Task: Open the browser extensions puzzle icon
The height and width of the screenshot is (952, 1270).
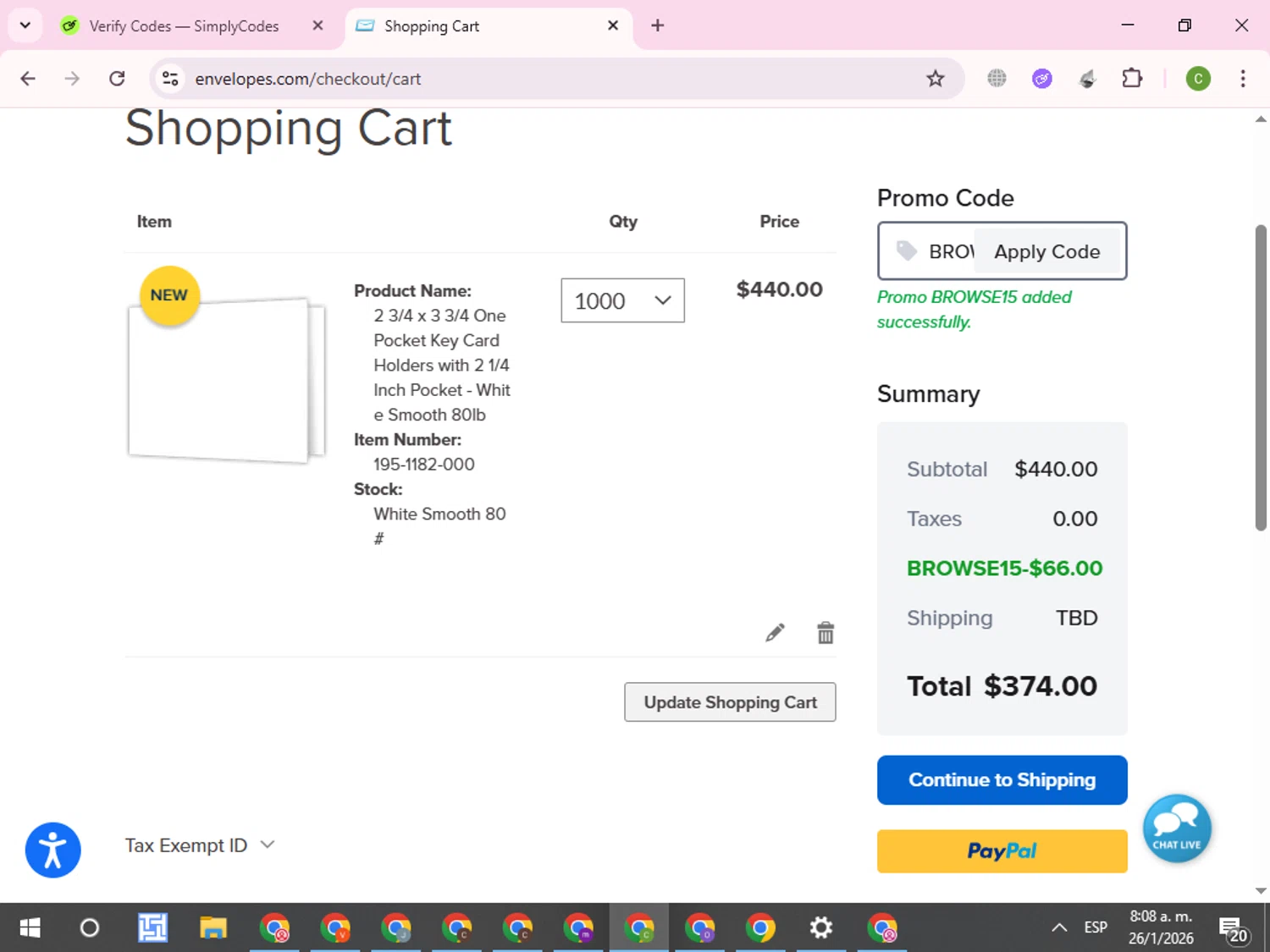Action: (1132, 79)
